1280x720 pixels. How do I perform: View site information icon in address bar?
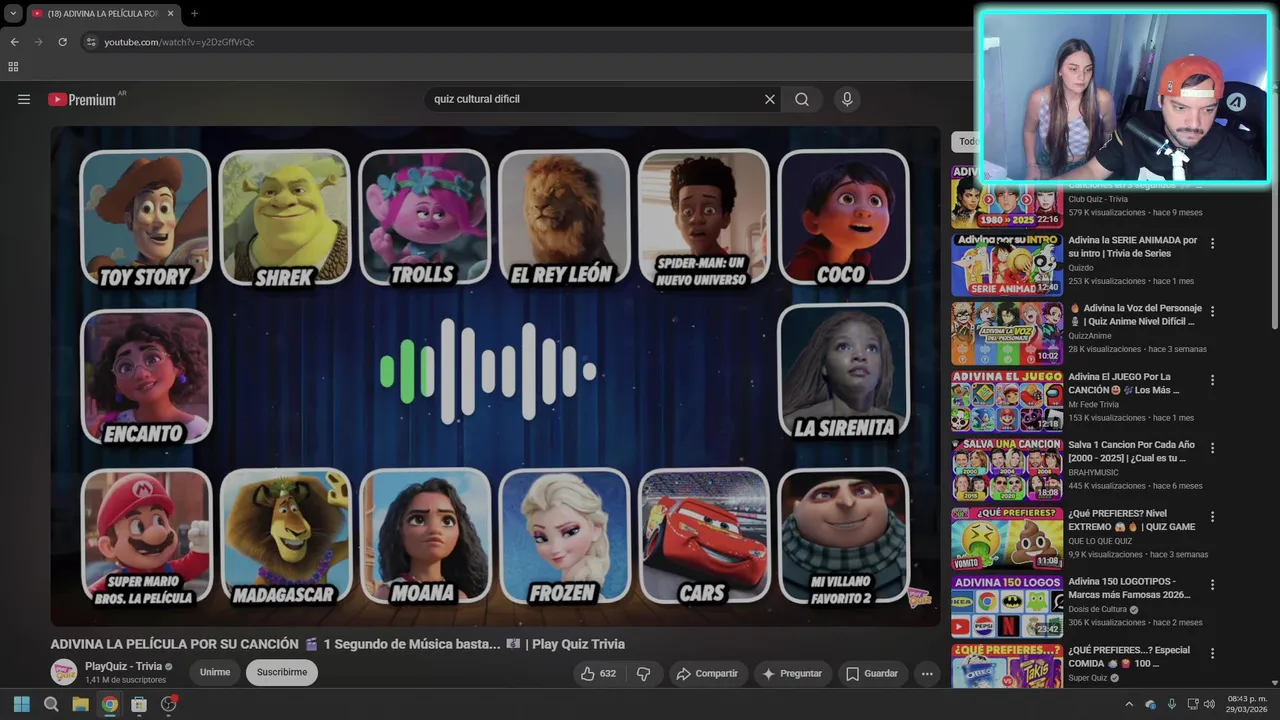[x=91, y=42]
